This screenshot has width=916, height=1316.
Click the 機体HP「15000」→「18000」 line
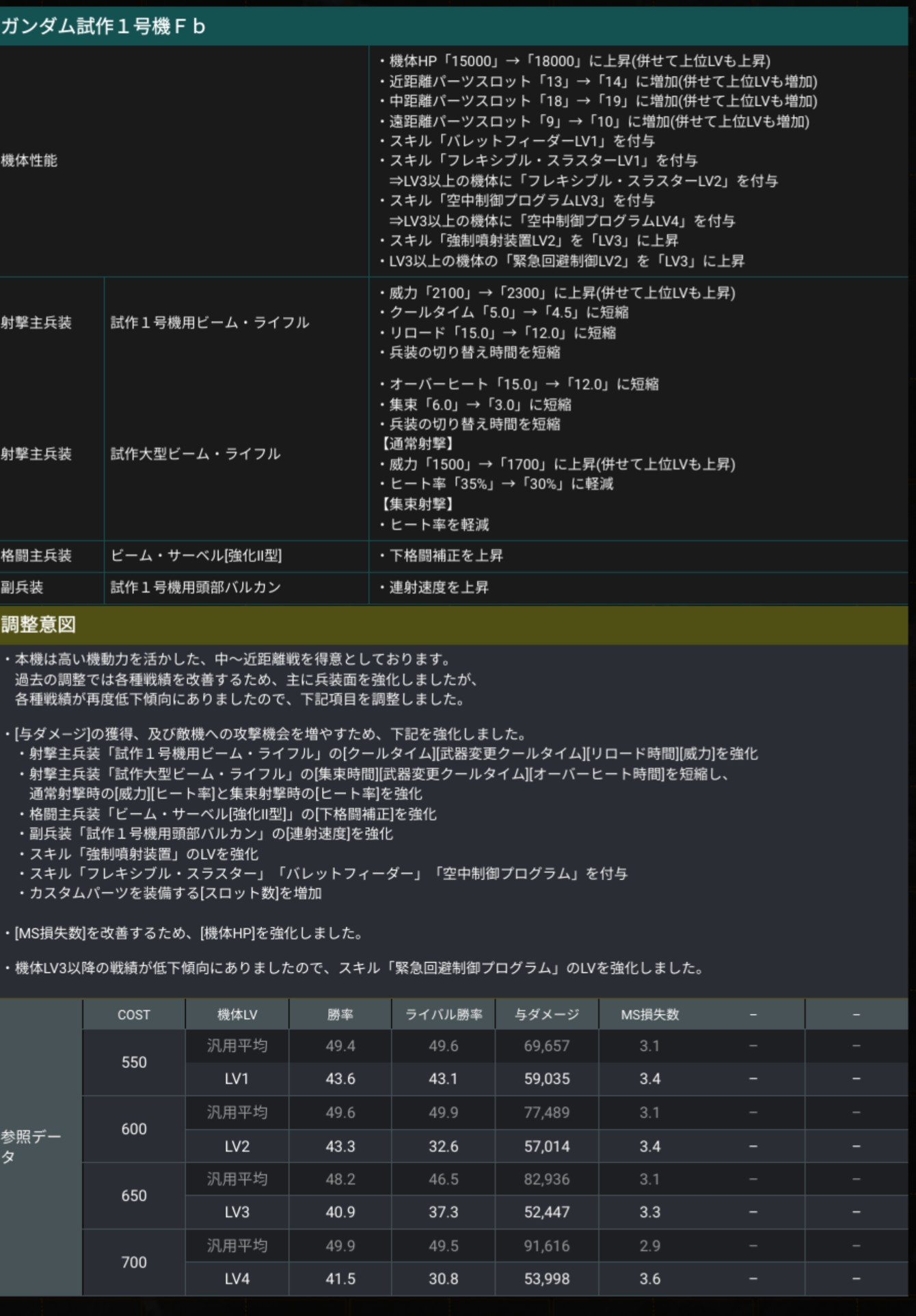575,61
